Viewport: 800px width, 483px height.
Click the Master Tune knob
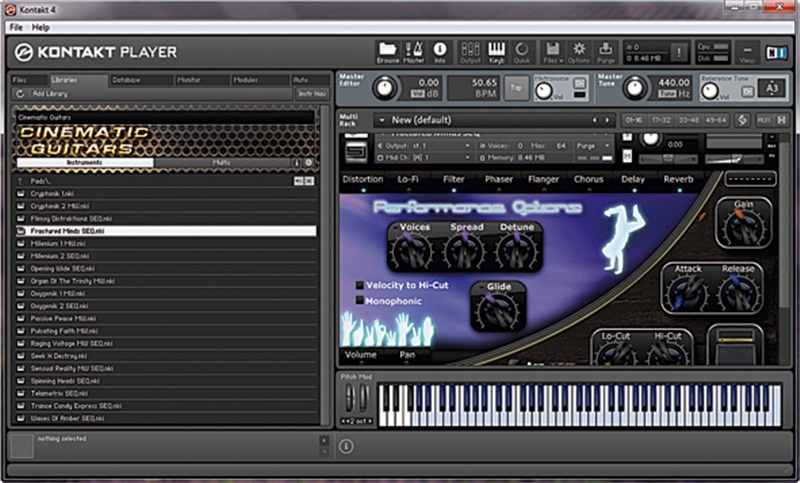pos(634,87)
